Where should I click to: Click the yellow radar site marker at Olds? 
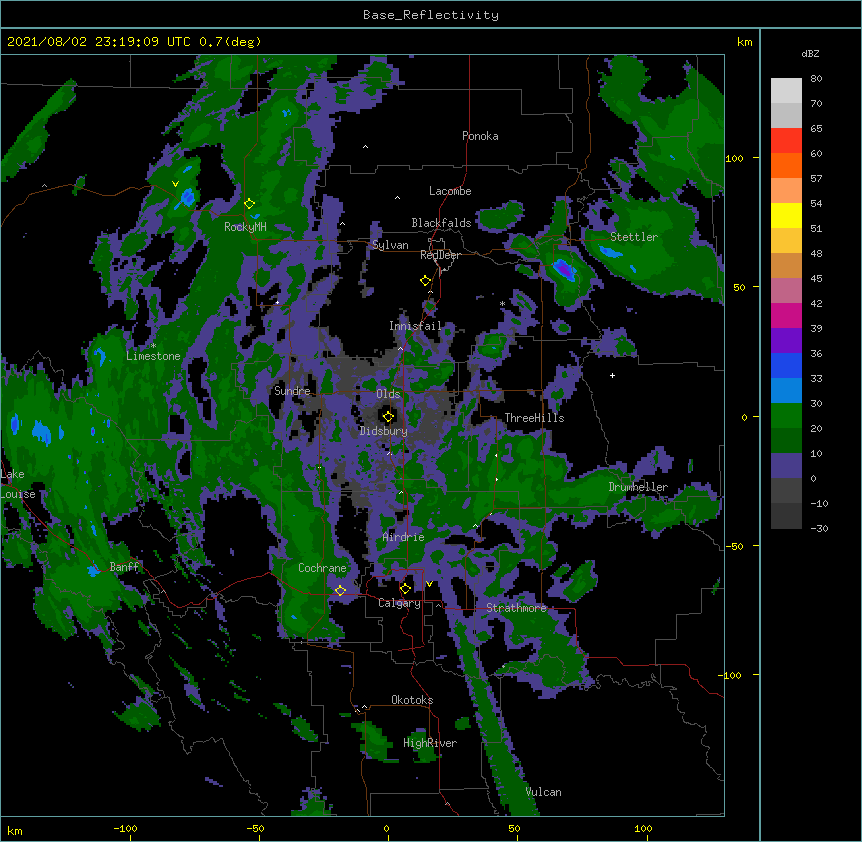point(388,416)
